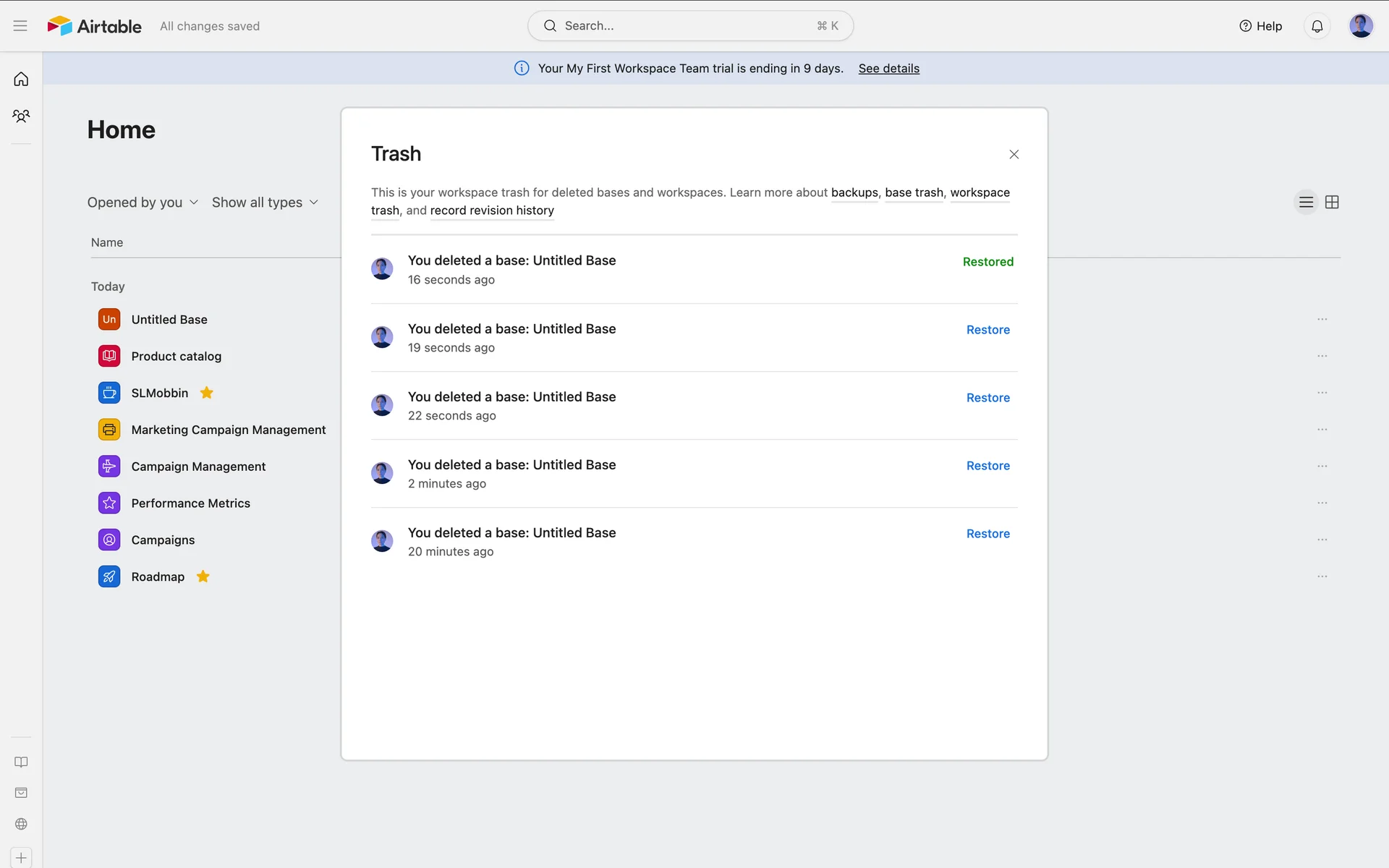Expand the Show all types dropdown
Viewport: 1389px width, 868px height.
tap(265, 203)
